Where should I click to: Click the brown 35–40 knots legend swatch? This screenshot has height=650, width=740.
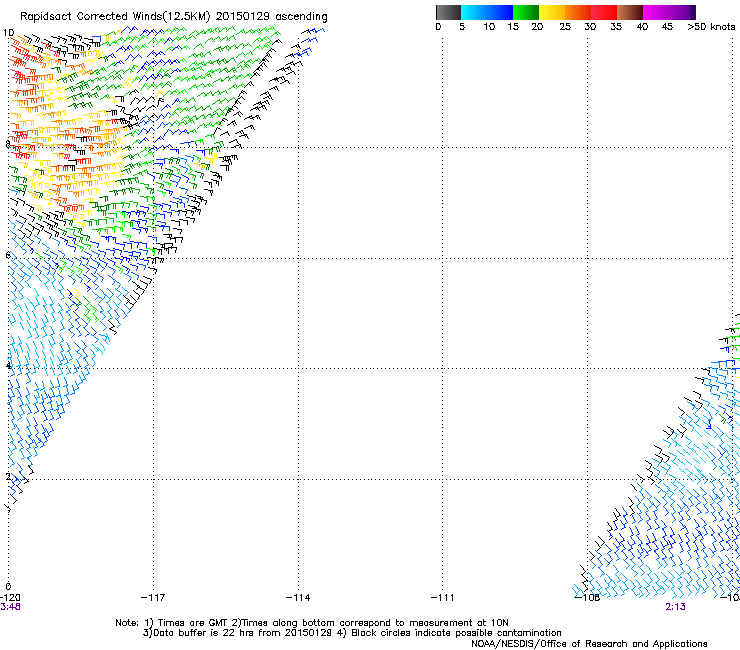630,12
